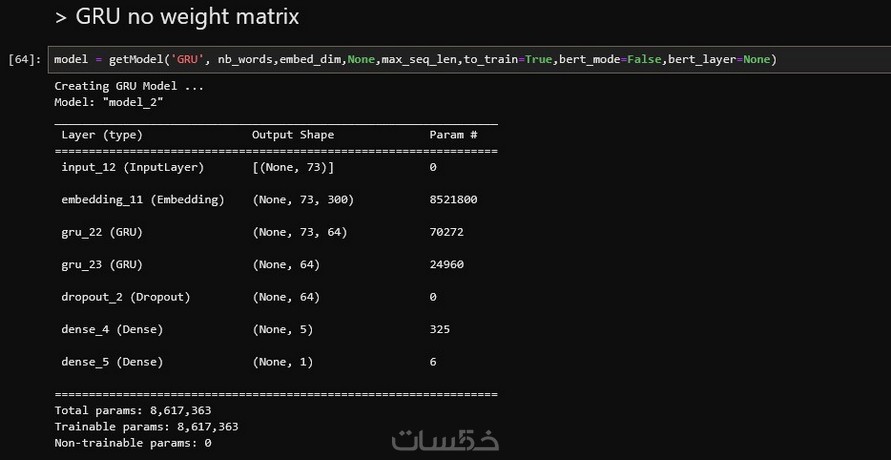The height and width of the screenshot is (460, 891).
Task: Click the 'GRU' string argument in code
Action: pyautogui.click(x=187, y=60)
